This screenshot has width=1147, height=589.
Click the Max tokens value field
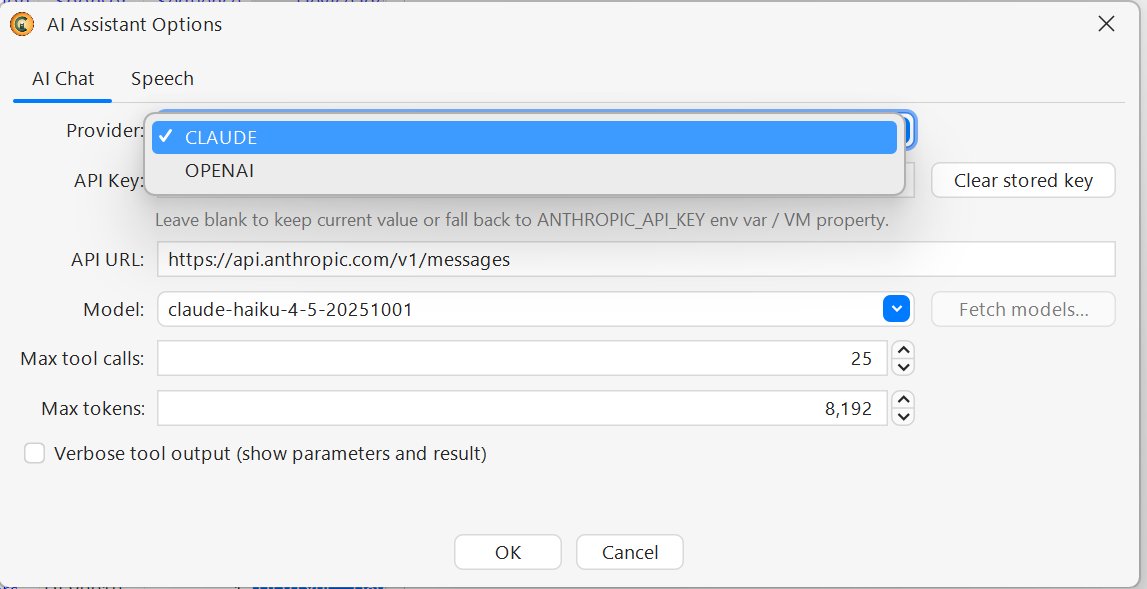522,408
